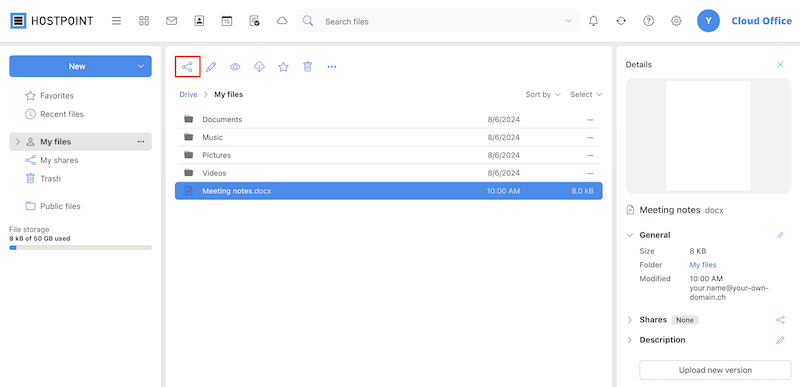Open the My files three-dot context menu
Screen dimensions: 800x387
[x=141, y=142]
